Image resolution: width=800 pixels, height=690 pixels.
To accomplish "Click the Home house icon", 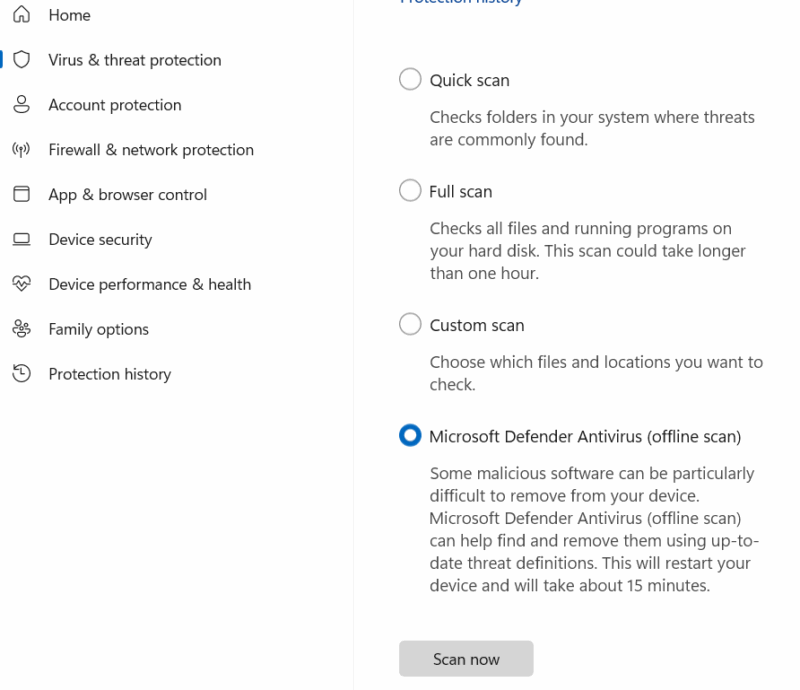I will [x=21, y=15].
